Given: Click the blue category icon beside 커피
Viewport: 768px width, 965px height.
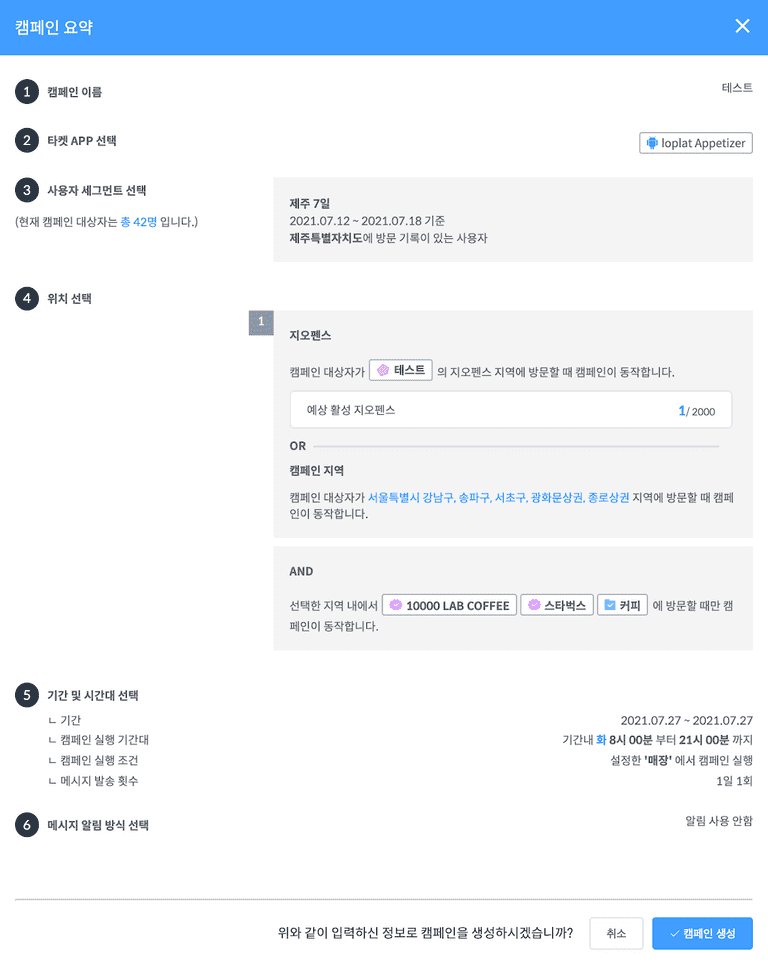Looking at the screenshot, I should (x=609, y=605).
